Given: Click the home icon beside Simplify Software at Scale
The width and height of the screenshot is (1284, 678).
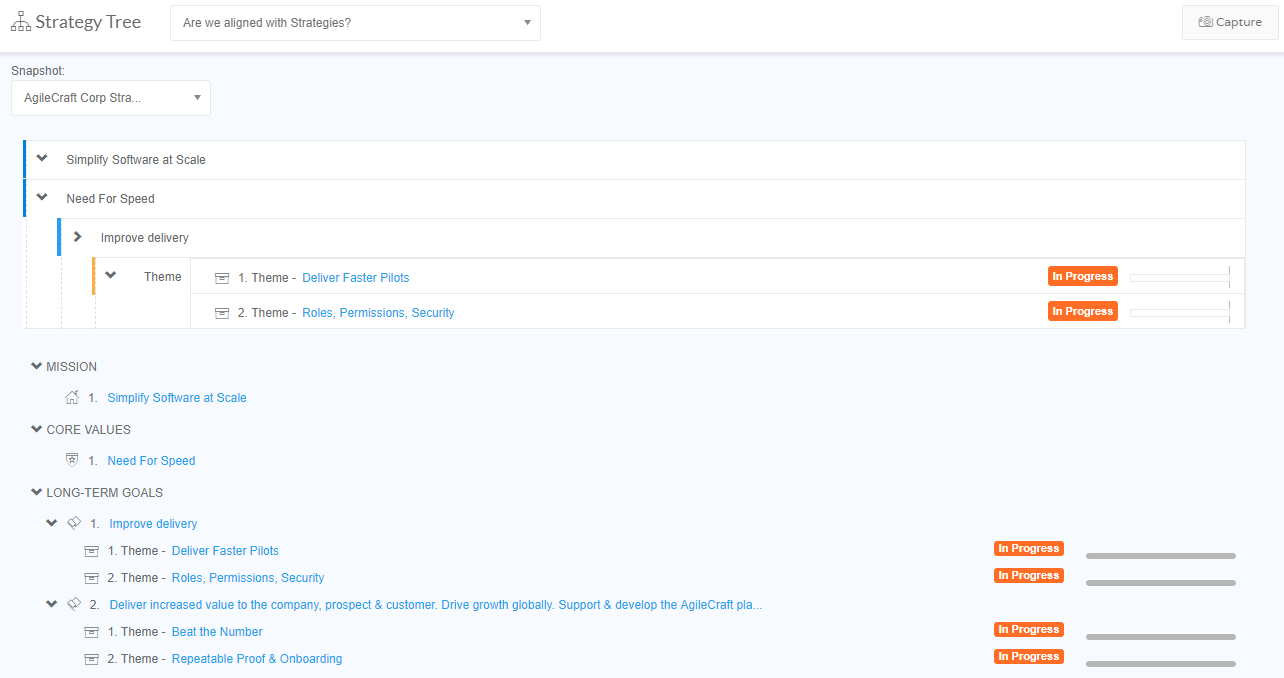Looking at the screenshot, I should (x=72, y=397).
